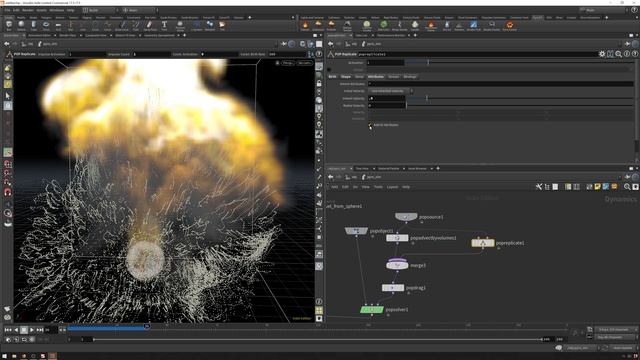Screen dimensions: 640x360
Task: Click the popsource1 node
Action: click(406, 217)
